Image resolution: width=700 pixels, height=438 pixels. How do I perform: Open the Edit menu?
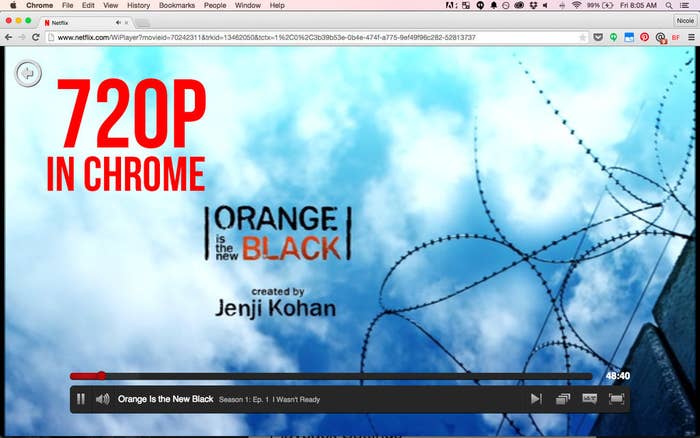click(x=88, y=5)
